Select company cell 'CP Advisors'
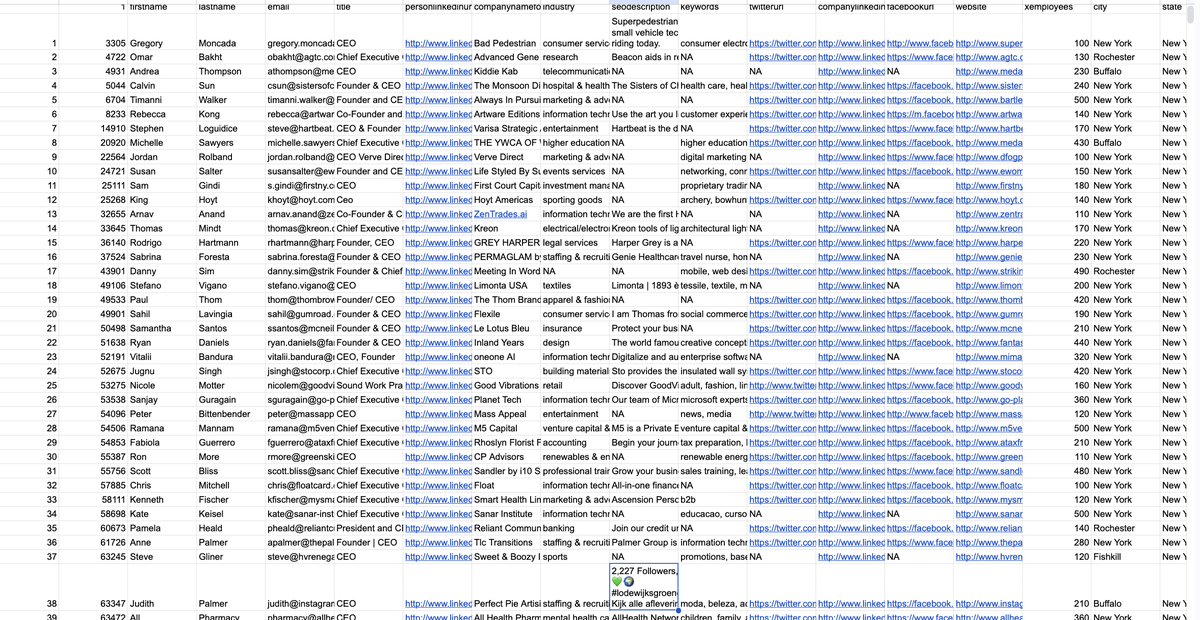 click(x=506, y=457)
